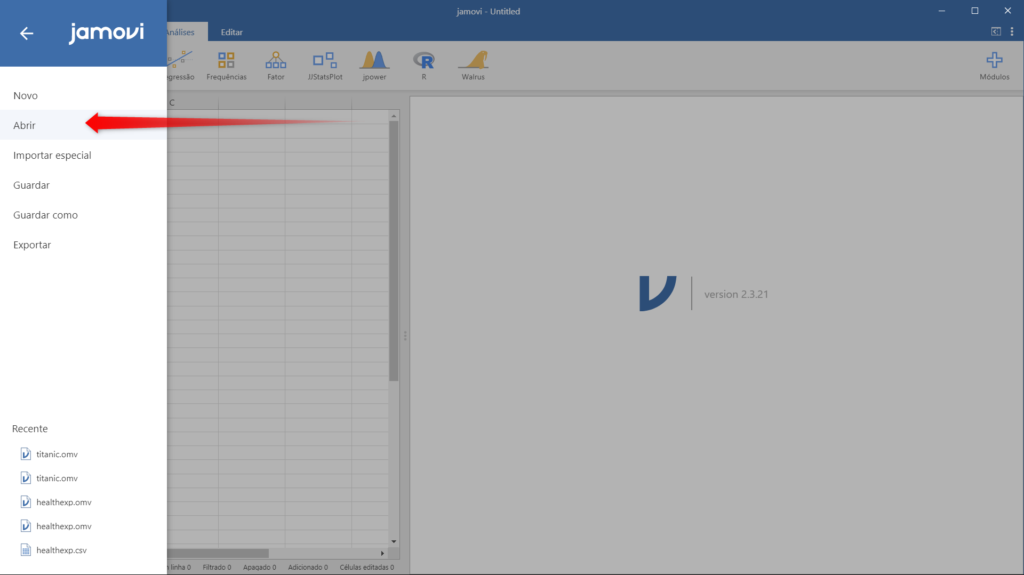The height and width of the screenshot is (575, 1024).
Task: Click the healthexp.csv file icon
Action: [x=25, y=550]
